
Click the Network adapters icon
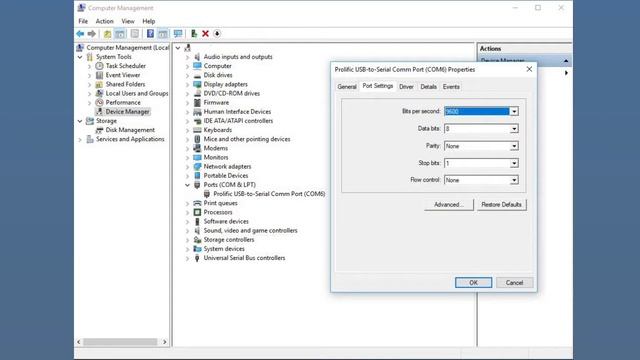pos(197,167)
